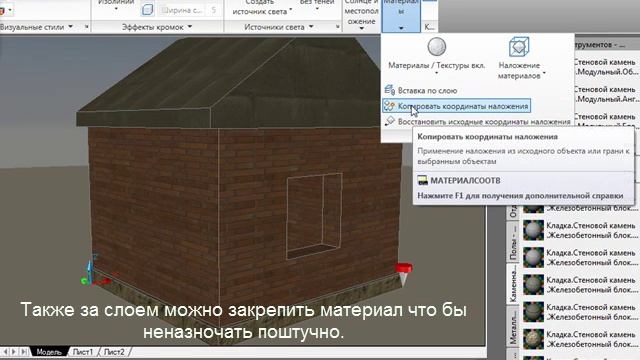
Task: Expand the Источники света panel title
Action: (x=279, y=27)
